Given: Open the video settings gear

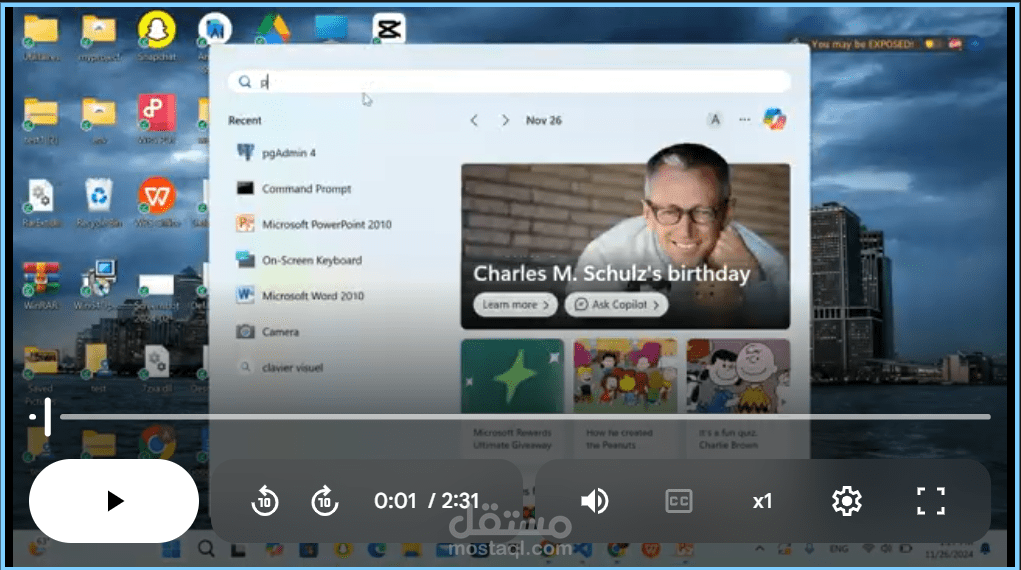Looking at the screenshot, I should pyautogui.click(x=846, y=501).
